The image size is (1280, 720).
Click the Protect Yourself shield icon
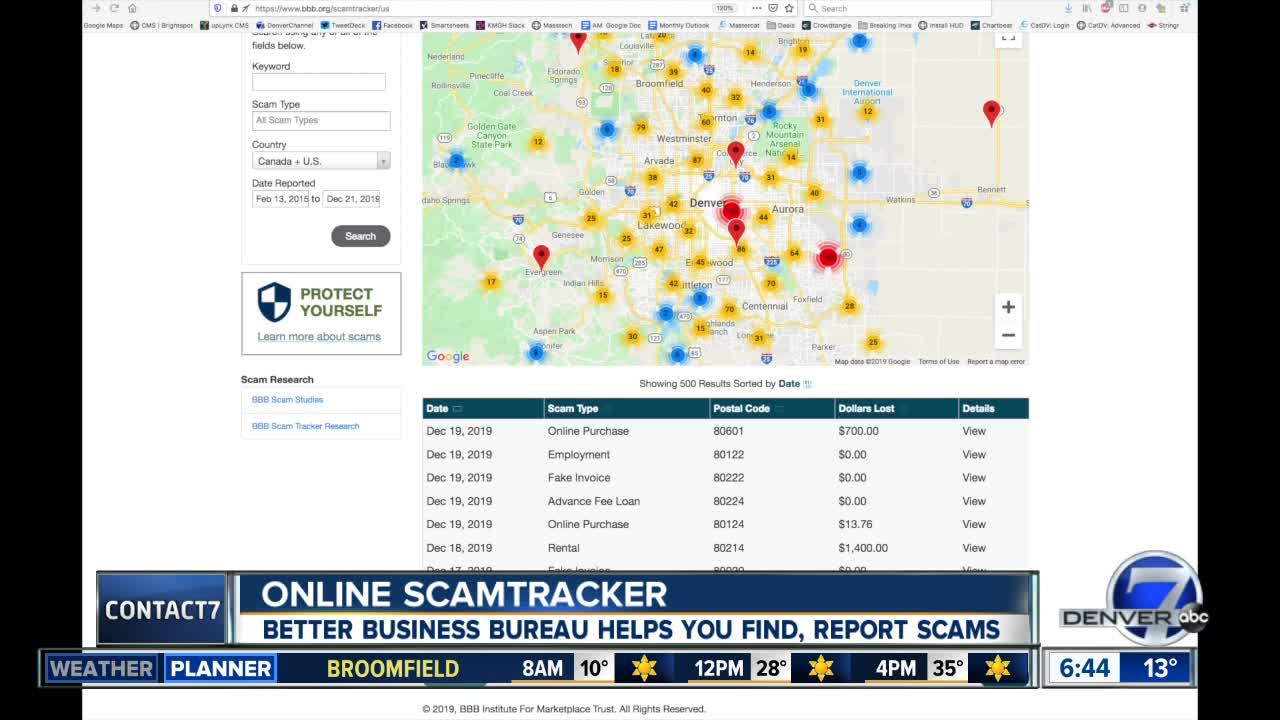274,301
